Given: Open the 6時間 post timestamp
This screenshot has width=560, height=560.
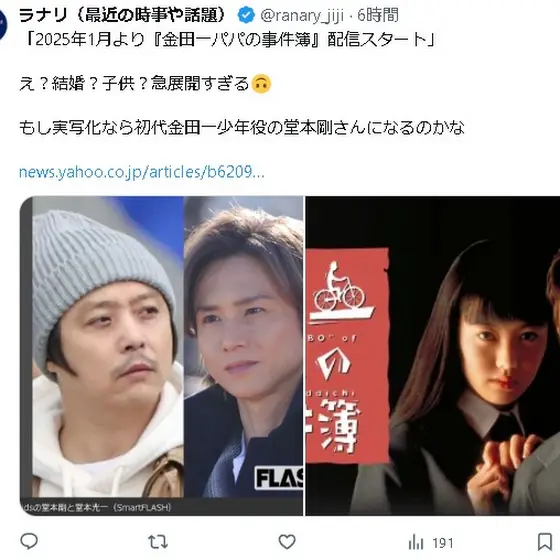Looking at the screenshot, I should tap(378, 16).
